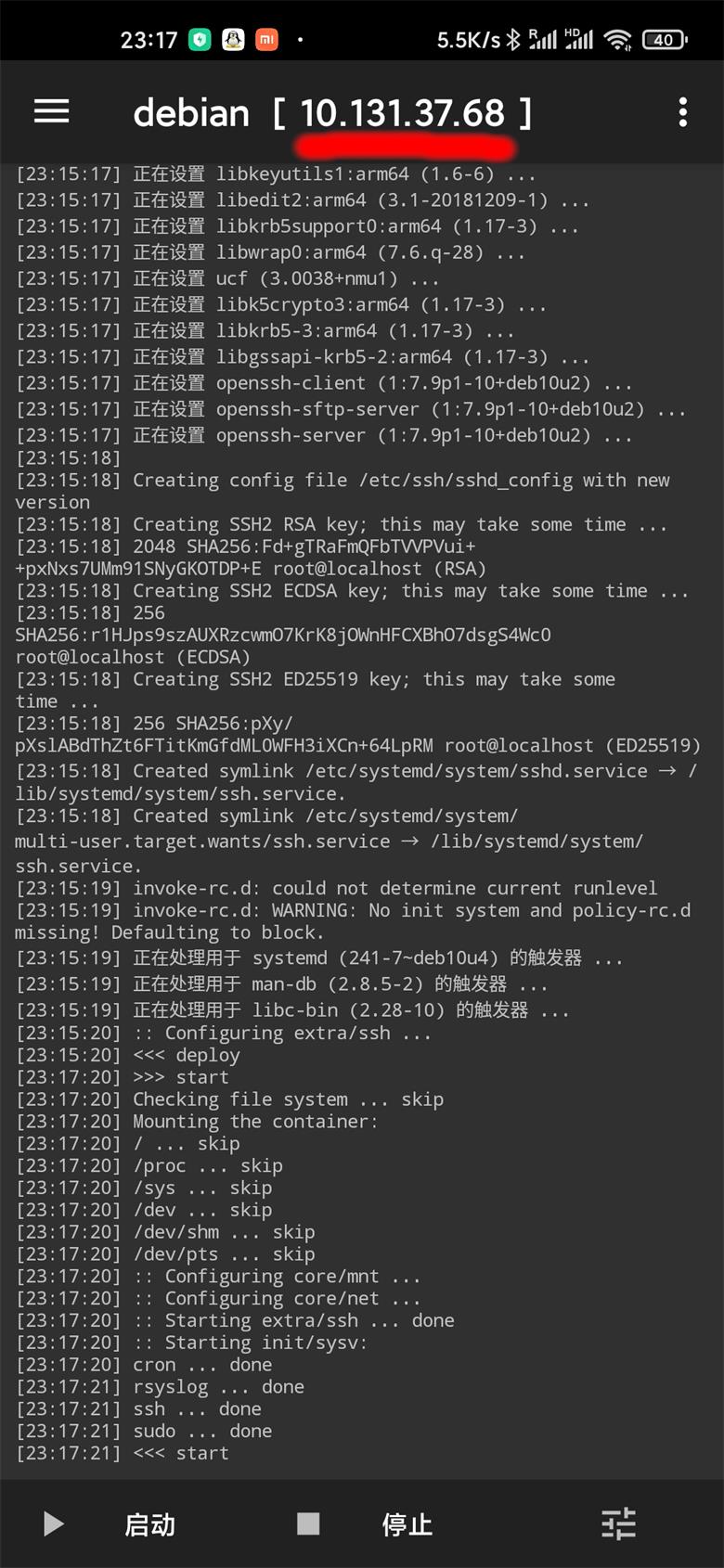Screen dimensions: 724x1568
Task: Tap the 停止 stop label
Action: [407, 1524]
